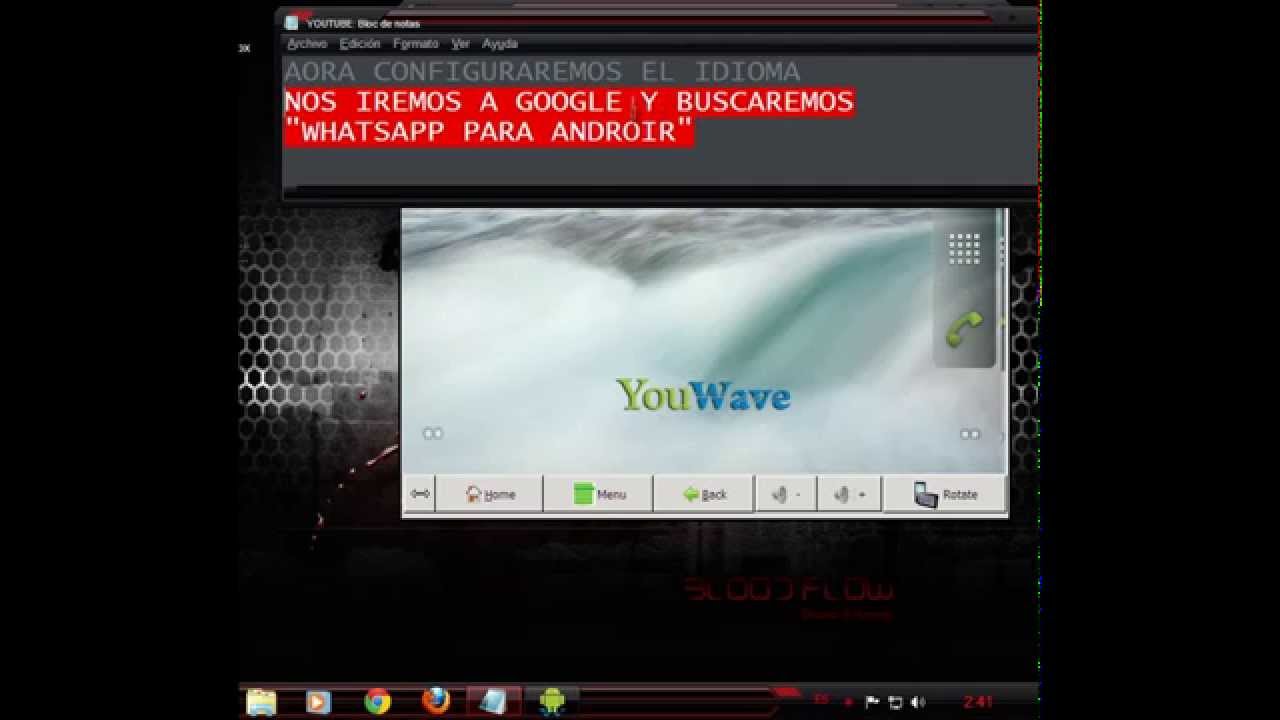Image resolution: width=1280 pixels, height=720 pixels.
Task: Click the Notepad title bar icon
Action: (292, 23)
